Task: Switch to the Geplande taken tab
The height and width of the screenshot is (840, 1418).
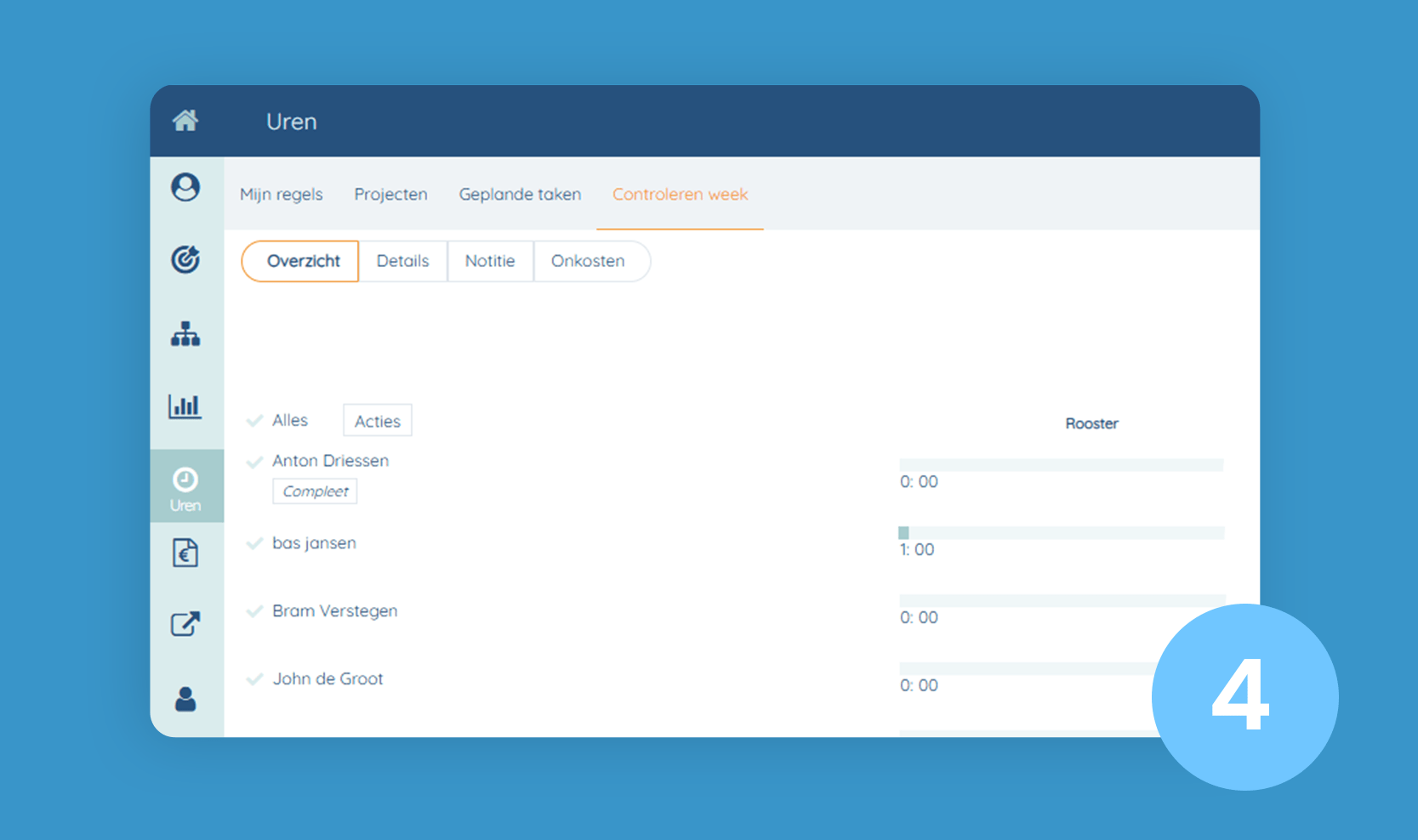Action: 520,195
